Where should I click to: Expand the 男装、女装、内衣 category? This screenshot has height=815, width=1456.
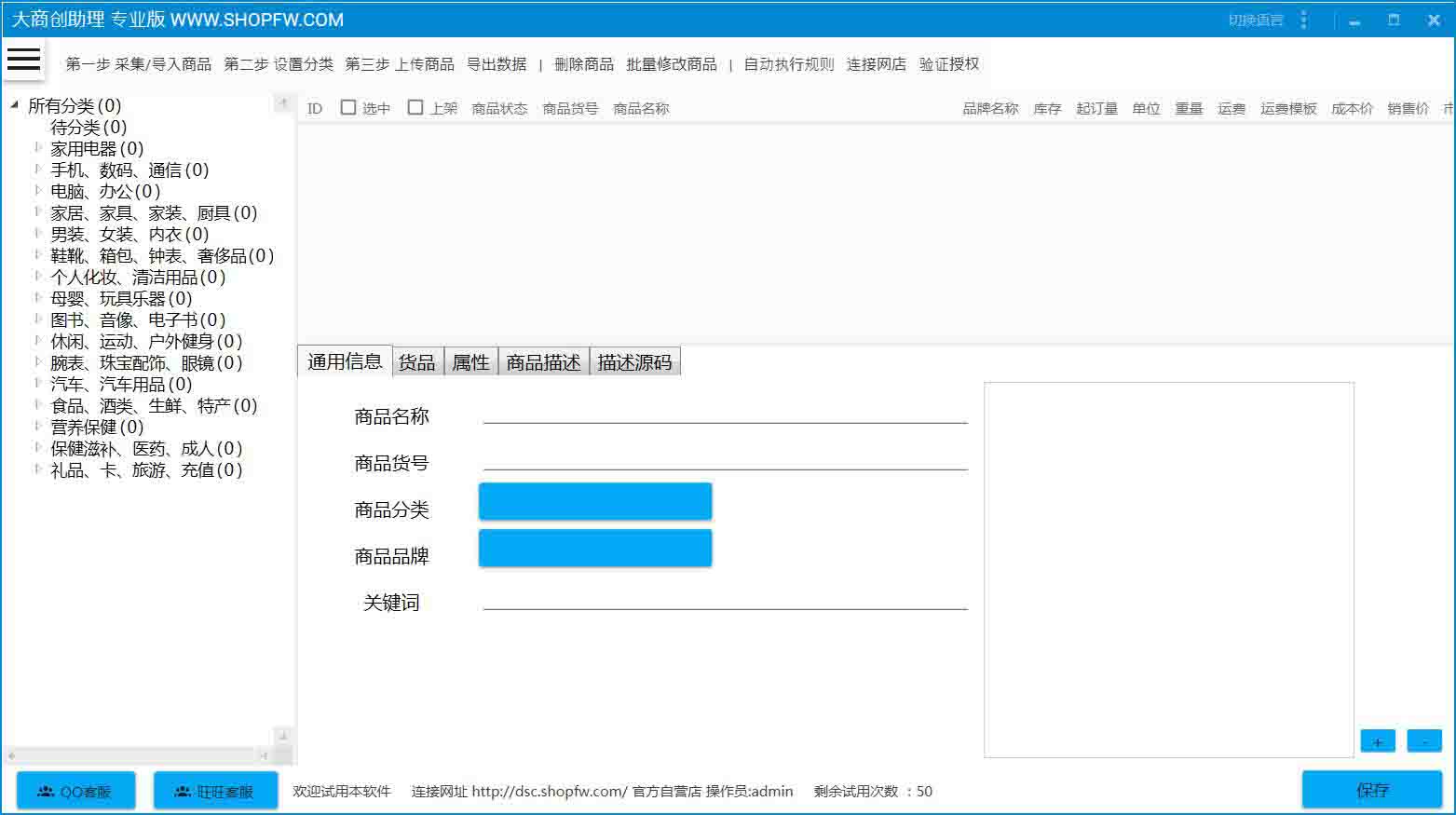click(37, 233)
